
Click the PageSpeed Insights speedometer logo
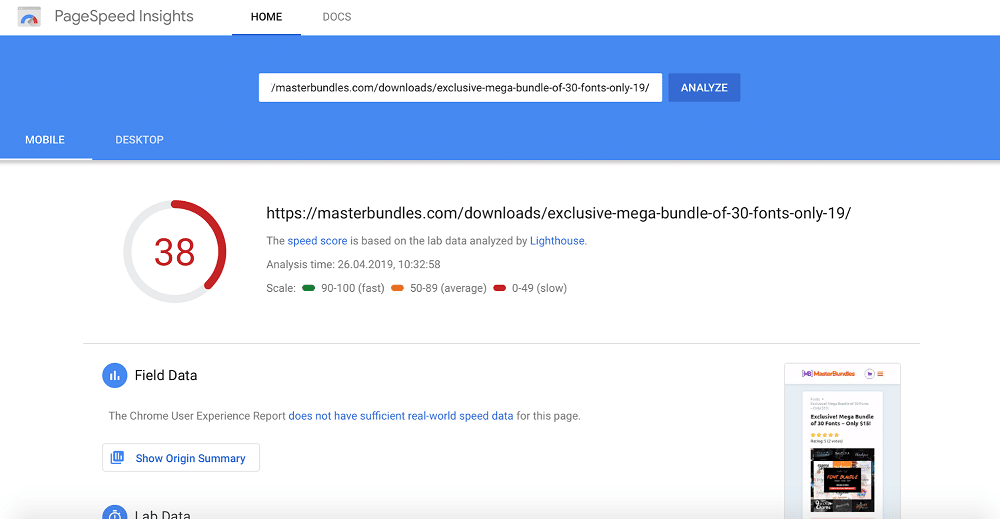pyautogui.click(x=29, y=17)
